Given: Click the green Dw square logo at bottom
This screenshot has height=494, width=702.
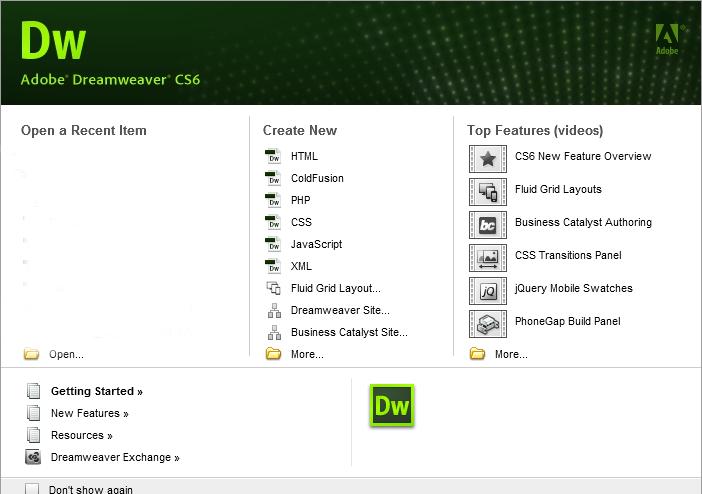Looking at the screenshot, I should tap(392, 405).
